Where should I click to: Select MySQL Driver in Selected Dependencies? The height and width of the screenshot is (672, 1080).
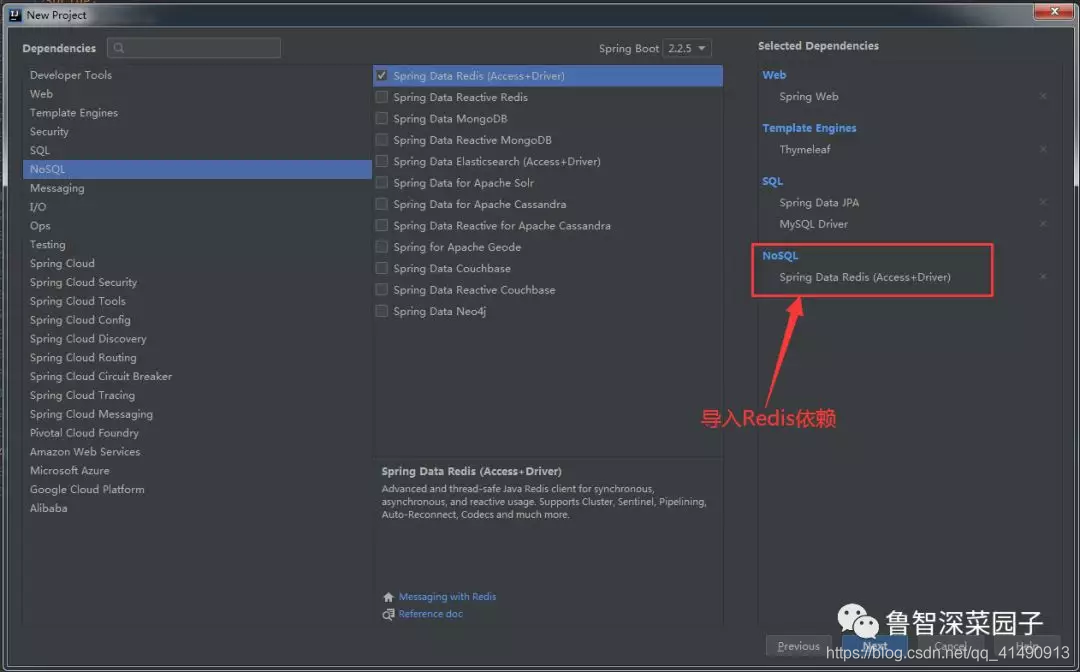[x=813, y=224]
